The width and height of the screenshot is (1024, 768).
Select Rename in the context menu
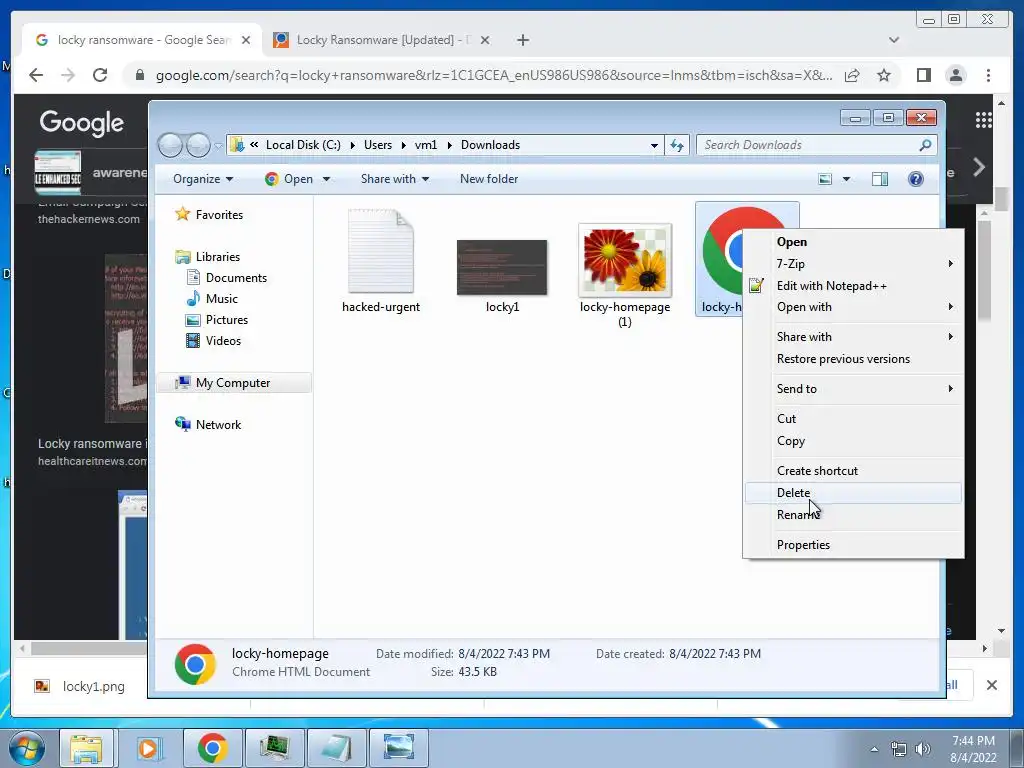[x=853, y=515]
